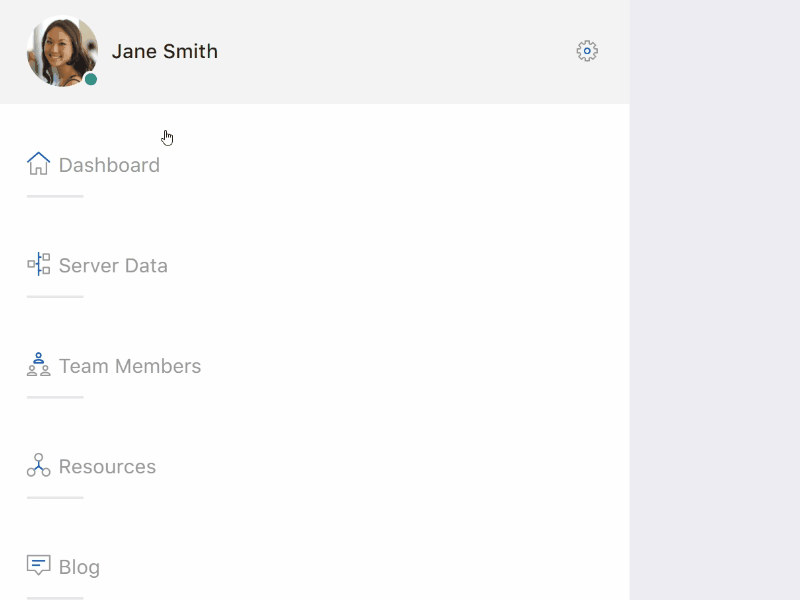Select the Dashboard menu label

pos(109,165)
